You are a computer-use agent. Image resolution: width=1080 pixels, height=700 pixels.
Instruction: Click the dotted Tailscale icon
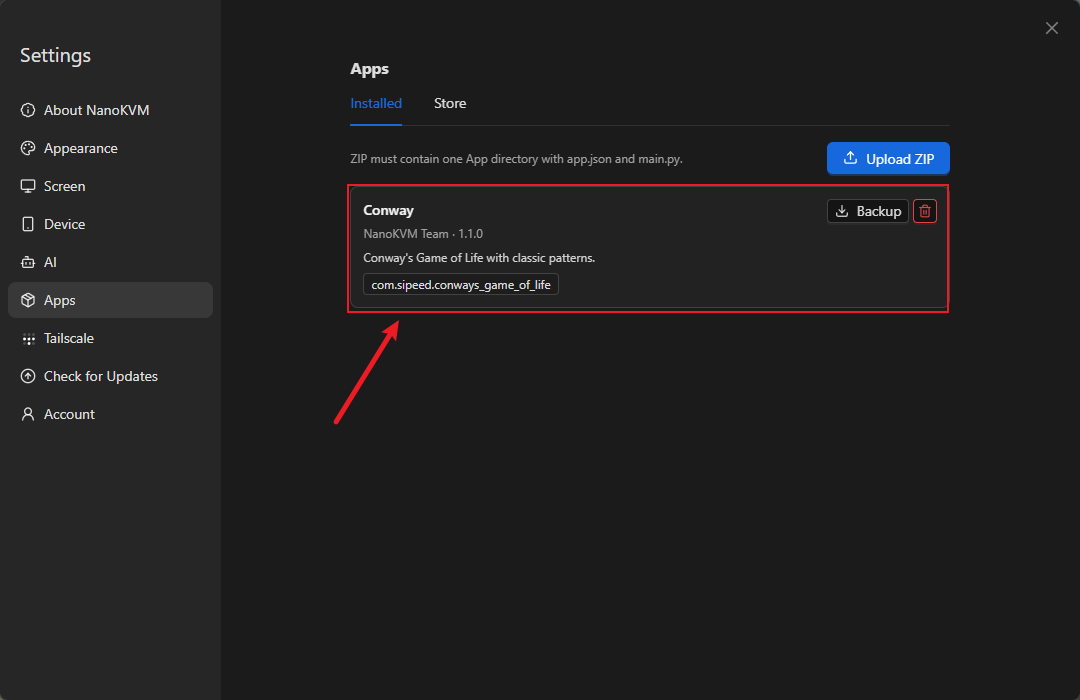pyautogui.click(x=28, y=338)
